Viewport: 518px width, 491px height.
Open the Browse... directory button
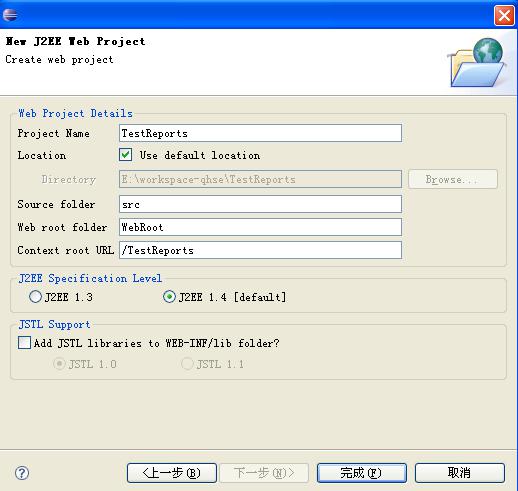(453, 179)
